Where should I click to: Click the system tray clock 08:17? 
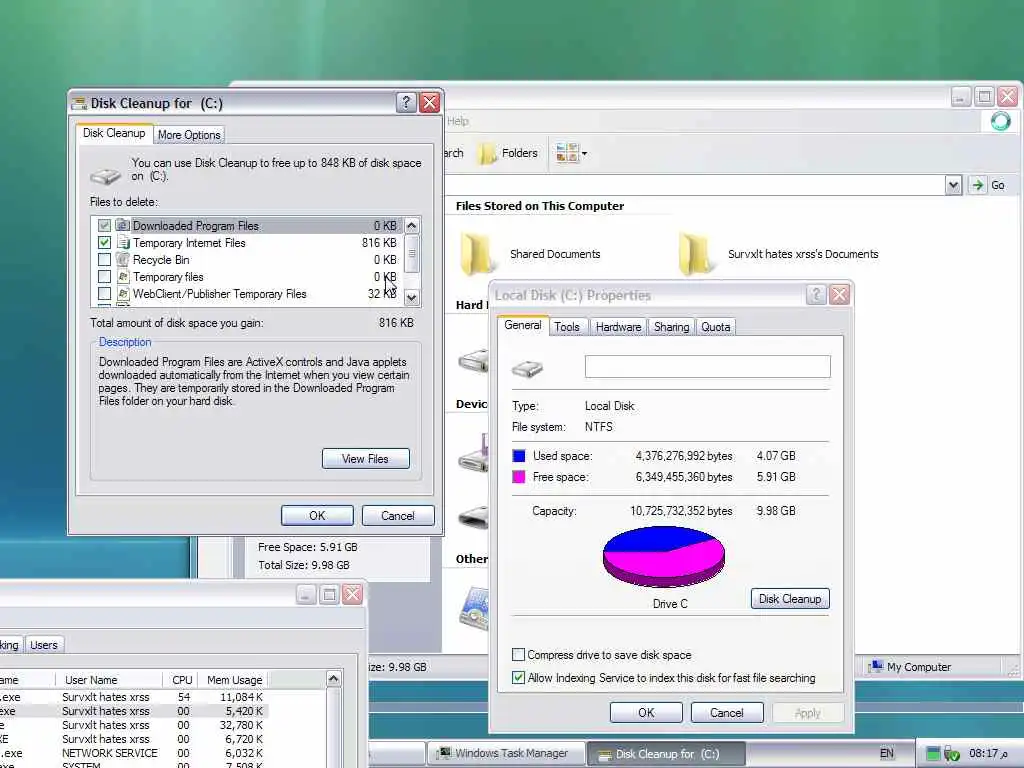pyautogui.click(x=988, y=754)
